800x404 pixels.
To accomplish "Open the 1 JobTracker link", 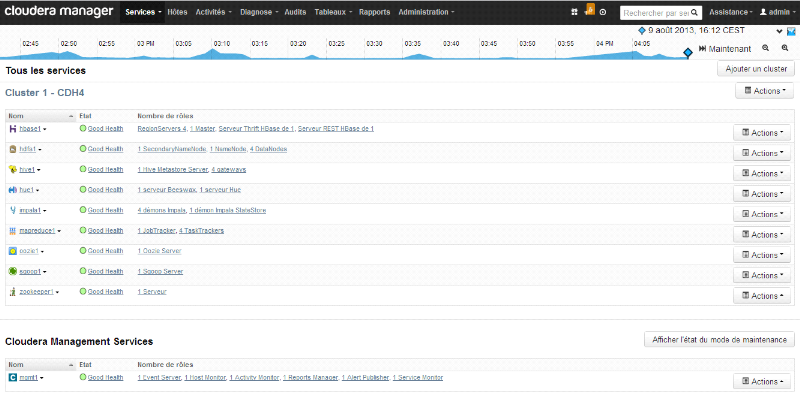I will [156, 231].
